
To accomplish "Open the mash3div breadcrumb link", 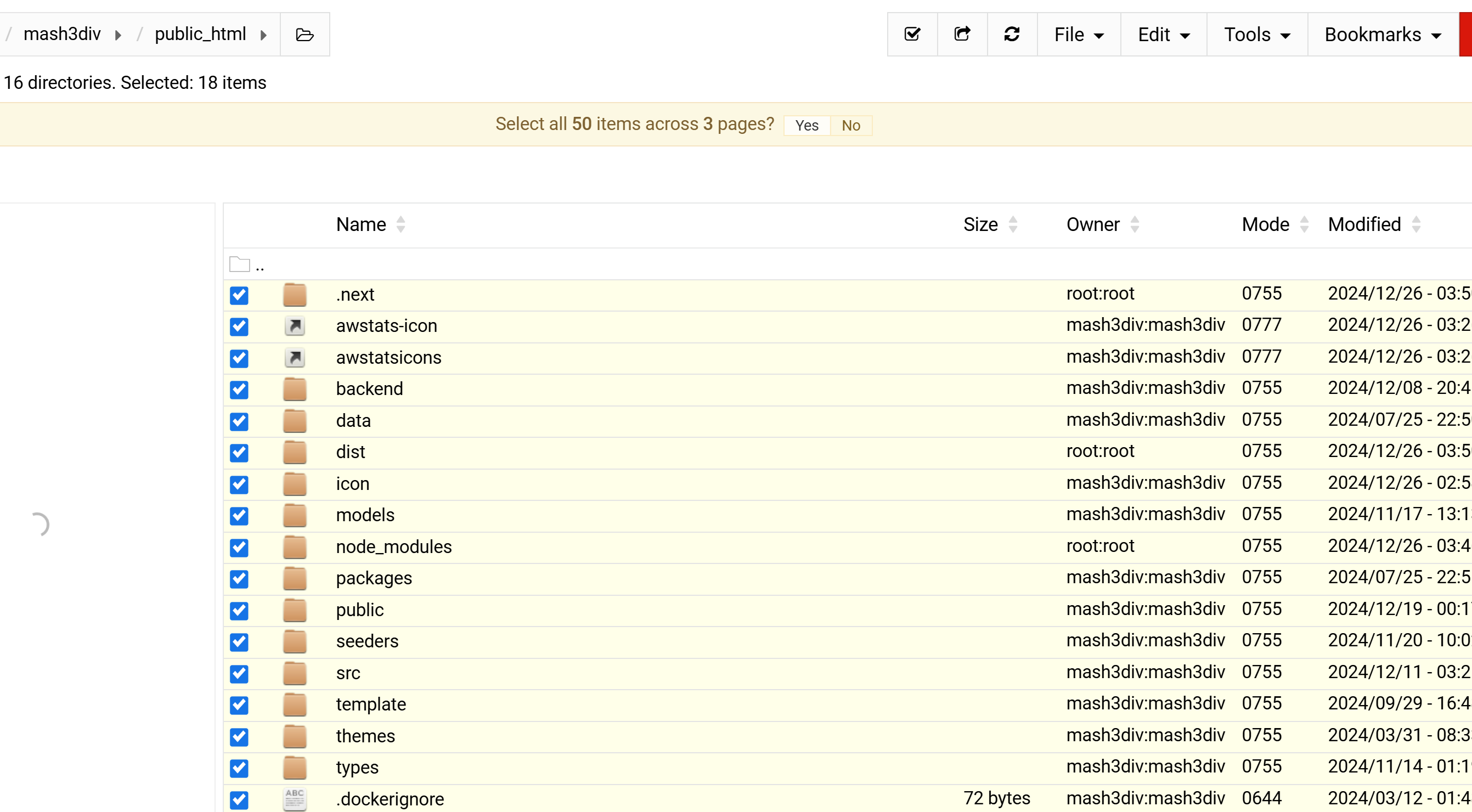I will 61,34.
